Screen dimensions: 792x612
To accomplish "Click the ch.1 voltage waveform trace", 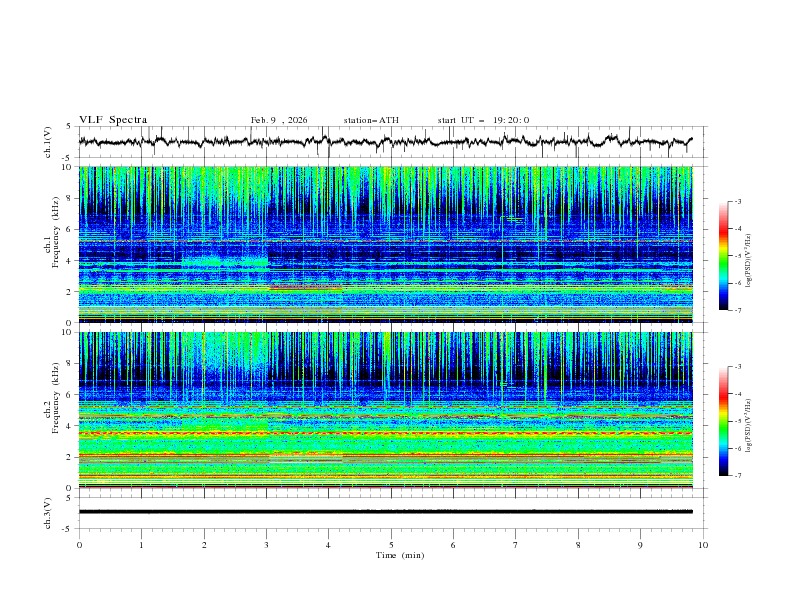I will 385,142.
